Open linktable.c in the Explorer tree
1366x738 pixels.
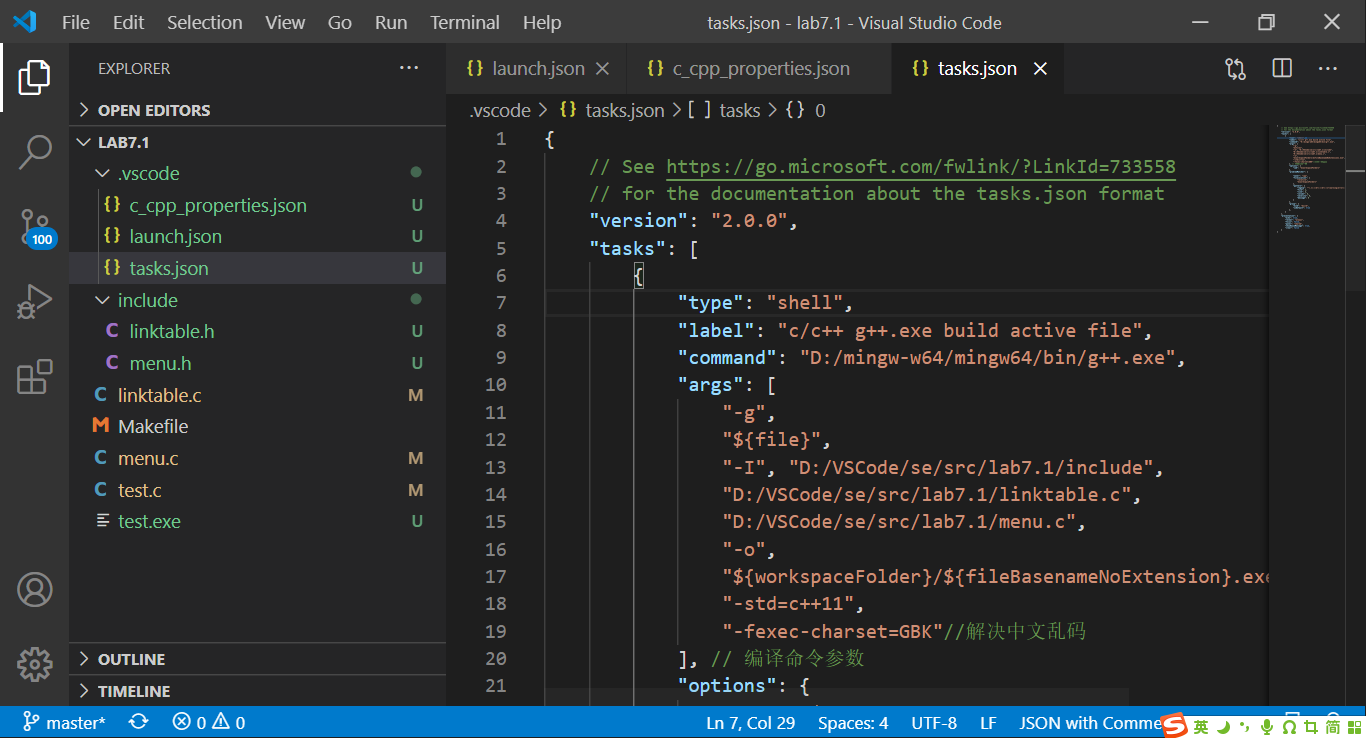[258, 395]
